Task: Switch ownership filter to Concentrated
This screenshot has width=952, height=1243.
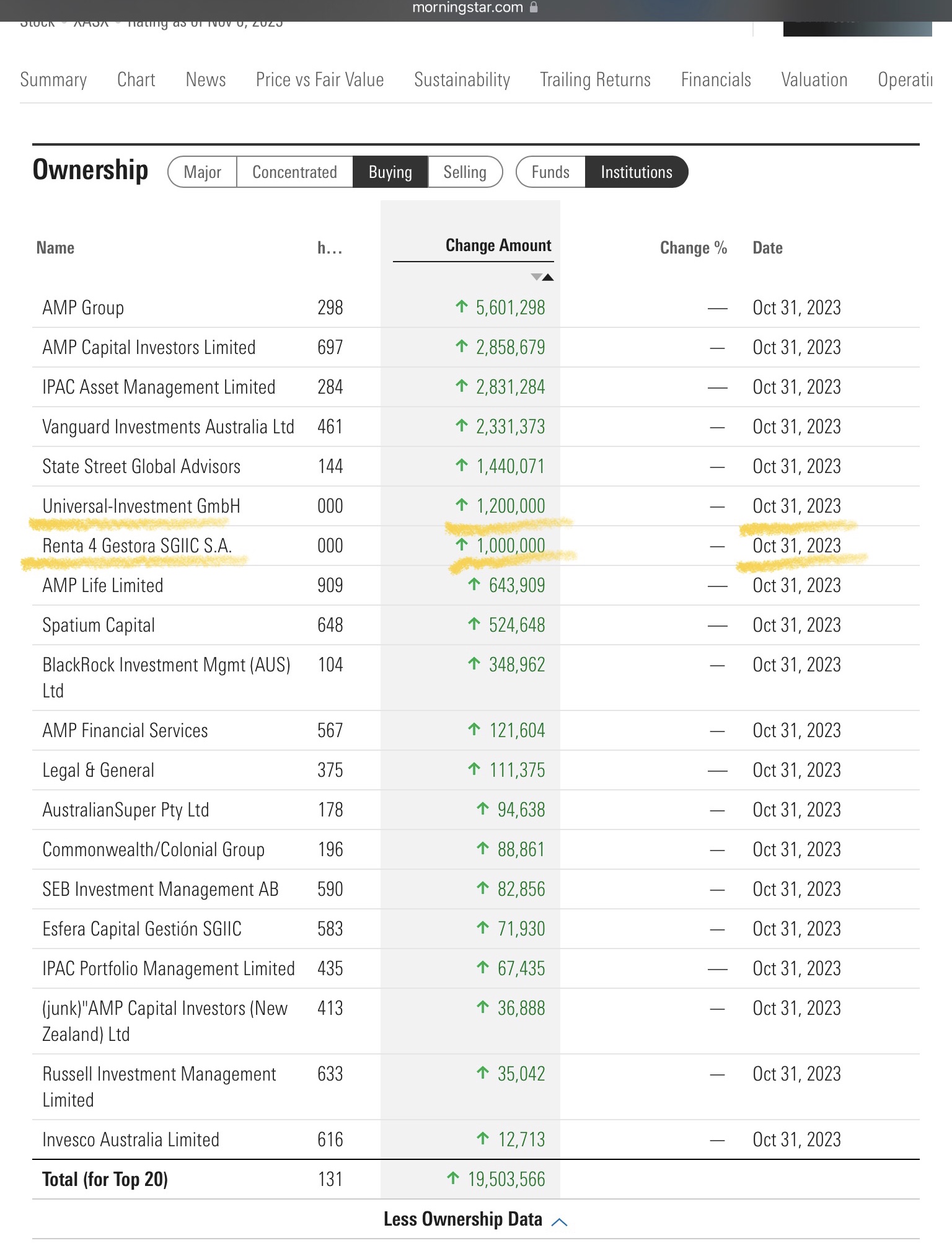Action: click(x=294, y=172)
